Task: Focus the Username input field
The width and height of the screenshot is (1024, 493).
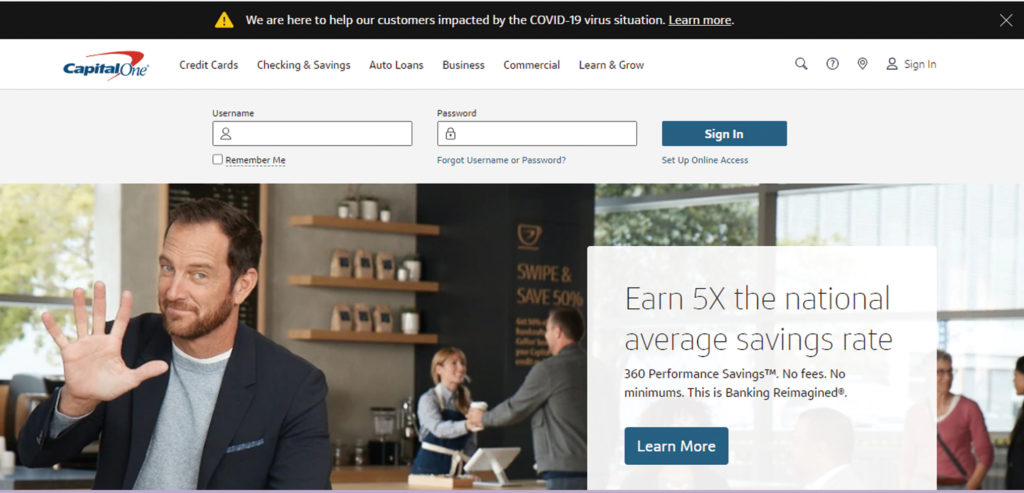Action: click(312, 134)
